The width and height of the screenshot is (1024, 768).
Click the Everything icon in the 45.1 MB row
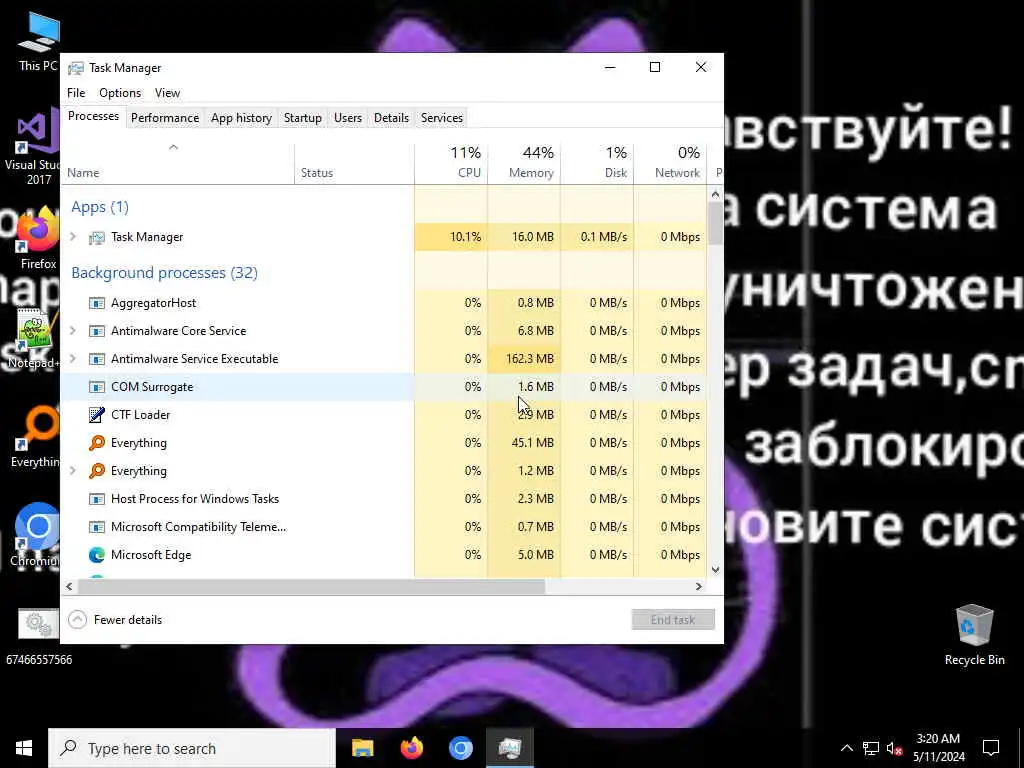coord(97,443)
